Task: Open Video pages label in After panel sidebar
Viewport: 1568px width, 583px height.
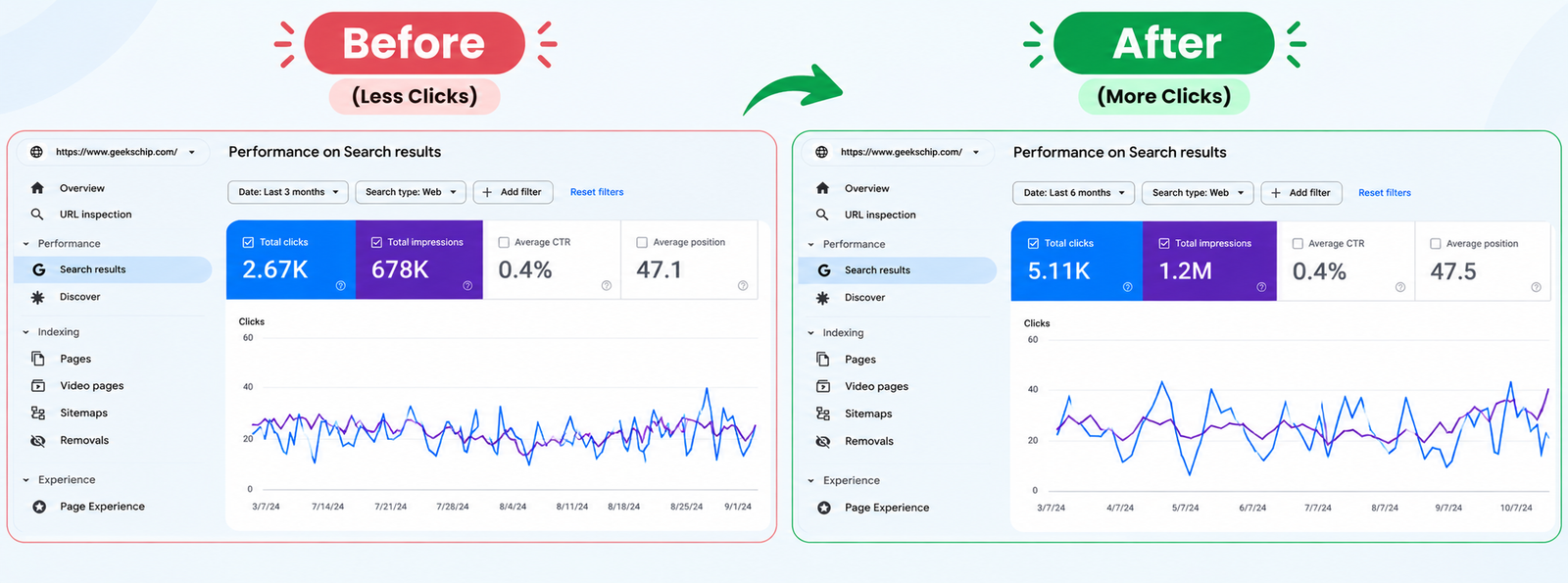Action: coord(876,387)
